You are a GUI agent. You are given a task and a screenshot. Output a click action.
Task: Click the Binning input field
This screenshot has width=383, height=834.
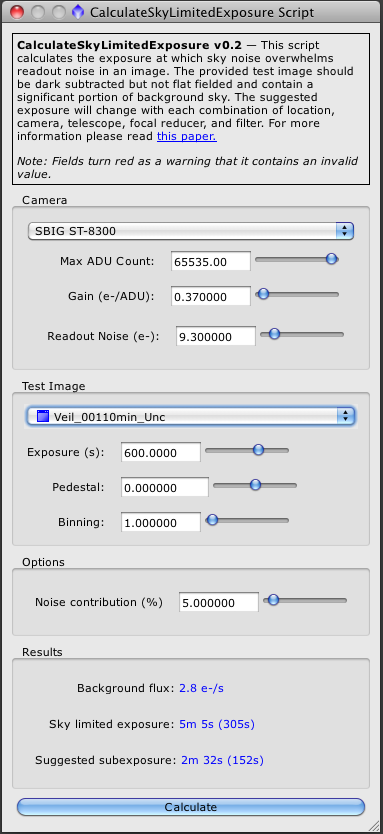(161, 523)
